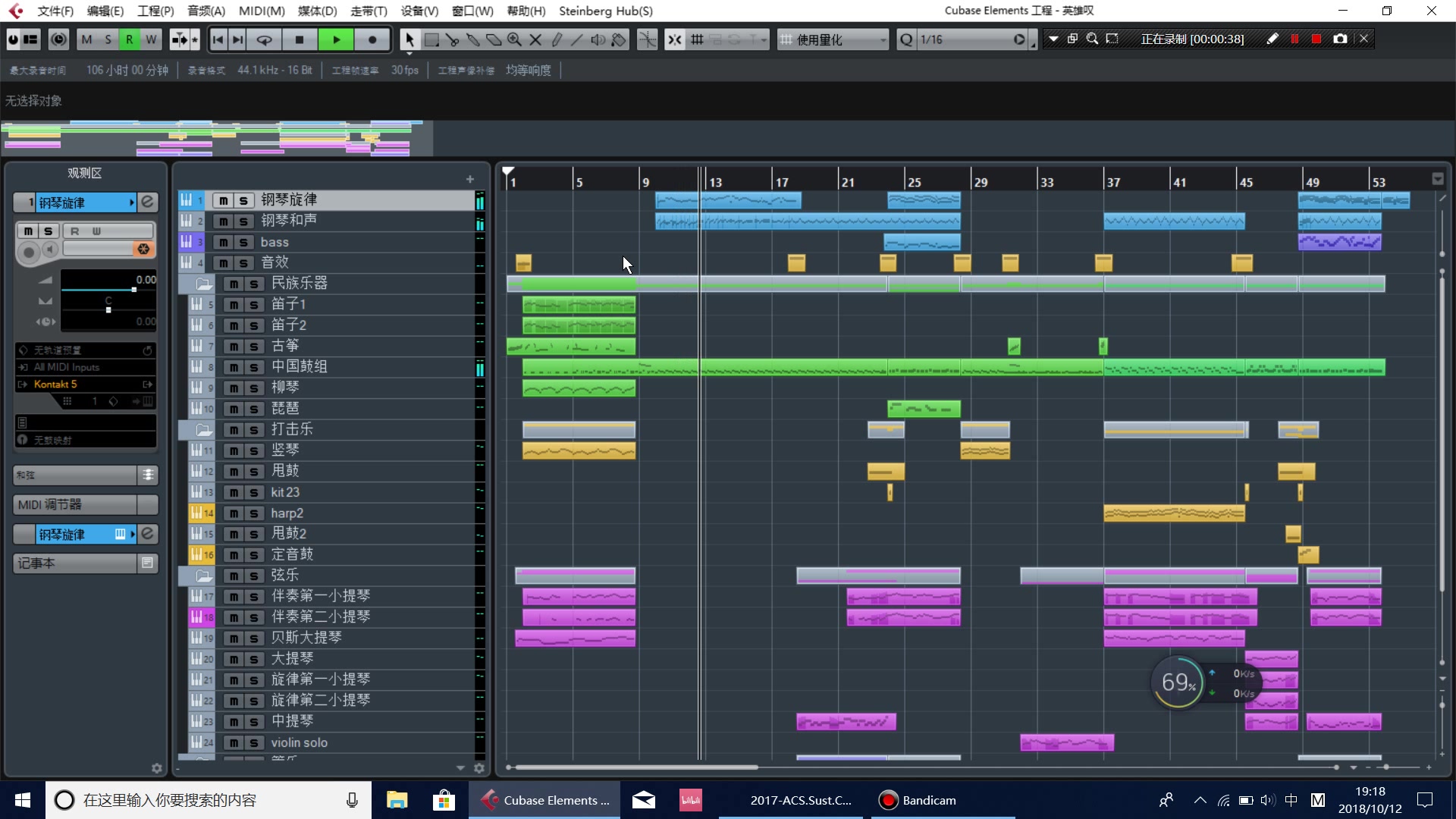Select the Erase tool
Image resolution: width=1456 pixels, height=819 pixels.
(494, 39)
